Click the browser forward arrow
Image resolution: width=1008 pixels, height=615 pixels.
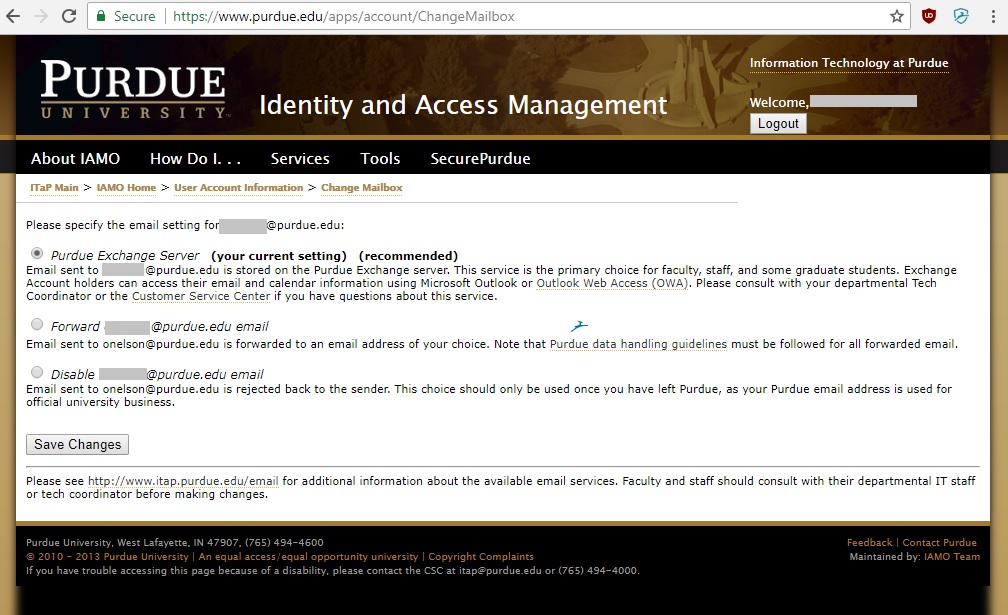pos(41,16)
